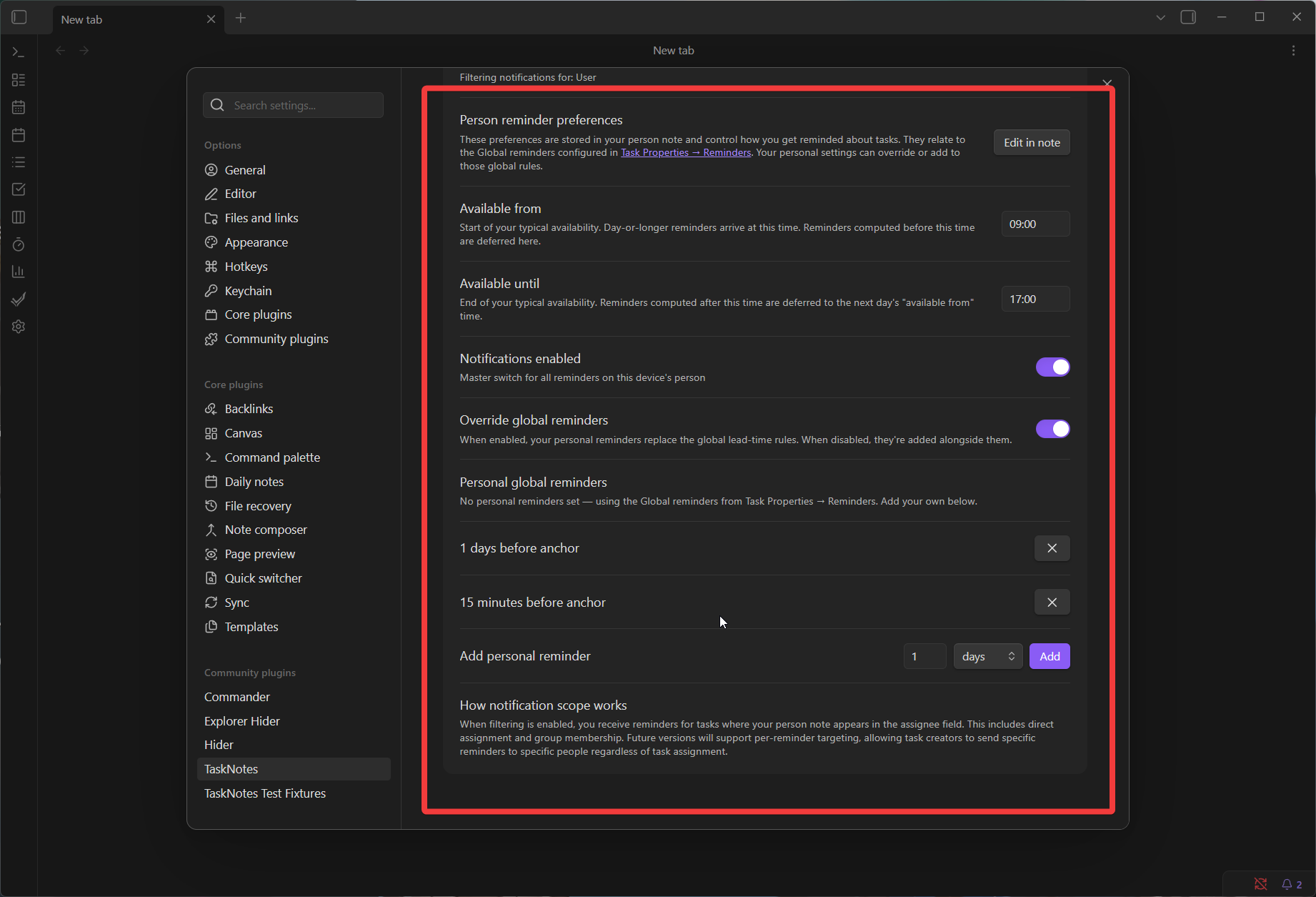Follow the Task Properties Reminders link

(x=684, y=152)
